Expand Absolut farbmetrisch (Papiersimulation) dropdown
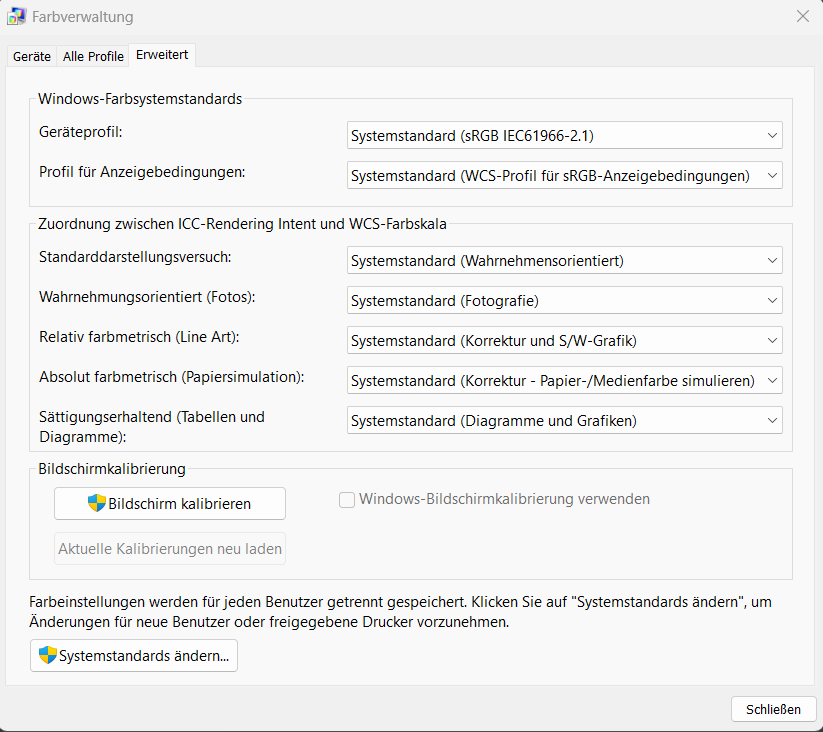This screenshot has height=732, width=823. [564, 381]
